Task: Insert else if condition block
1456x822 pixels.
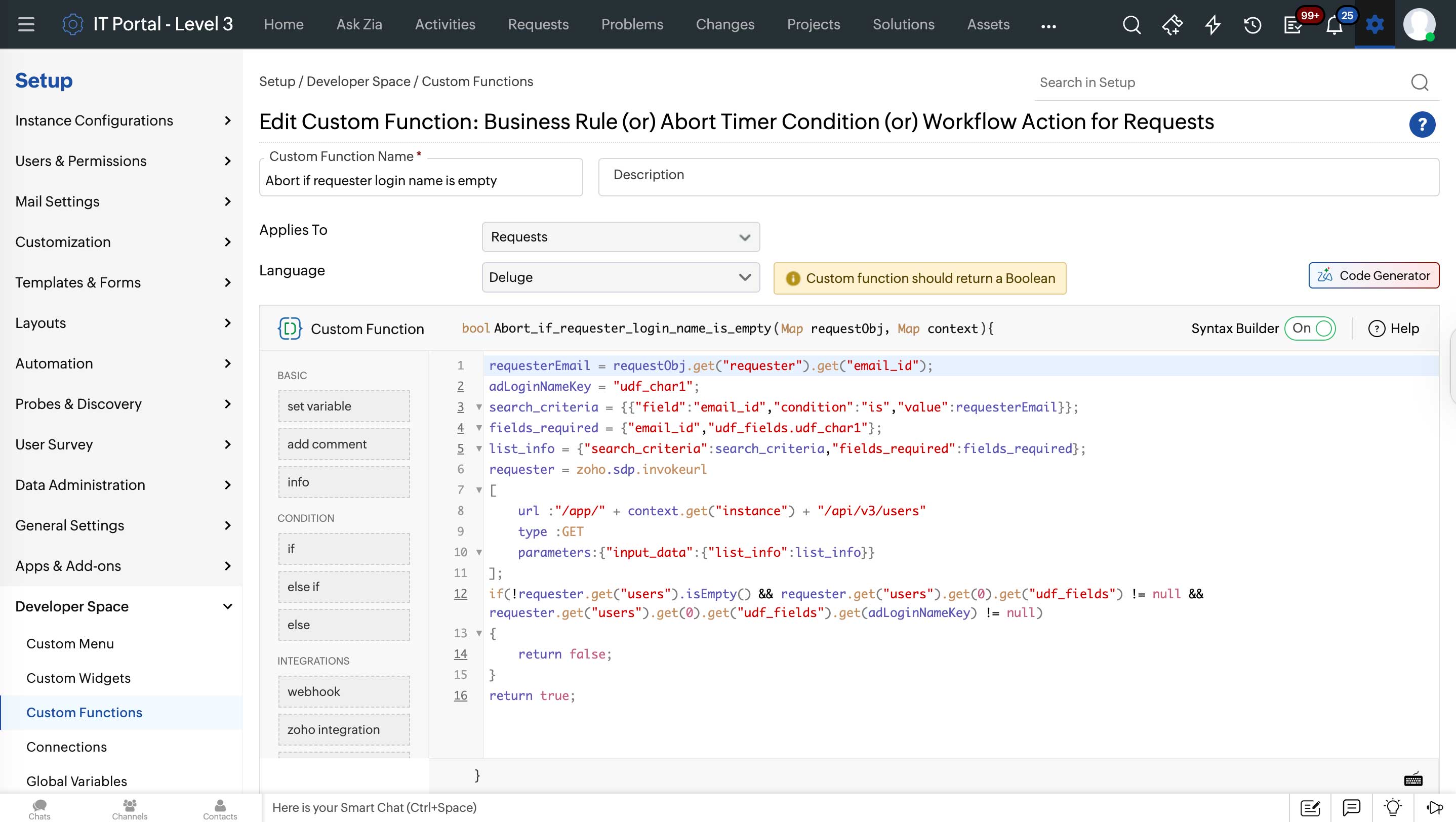Action: (344, 587)
